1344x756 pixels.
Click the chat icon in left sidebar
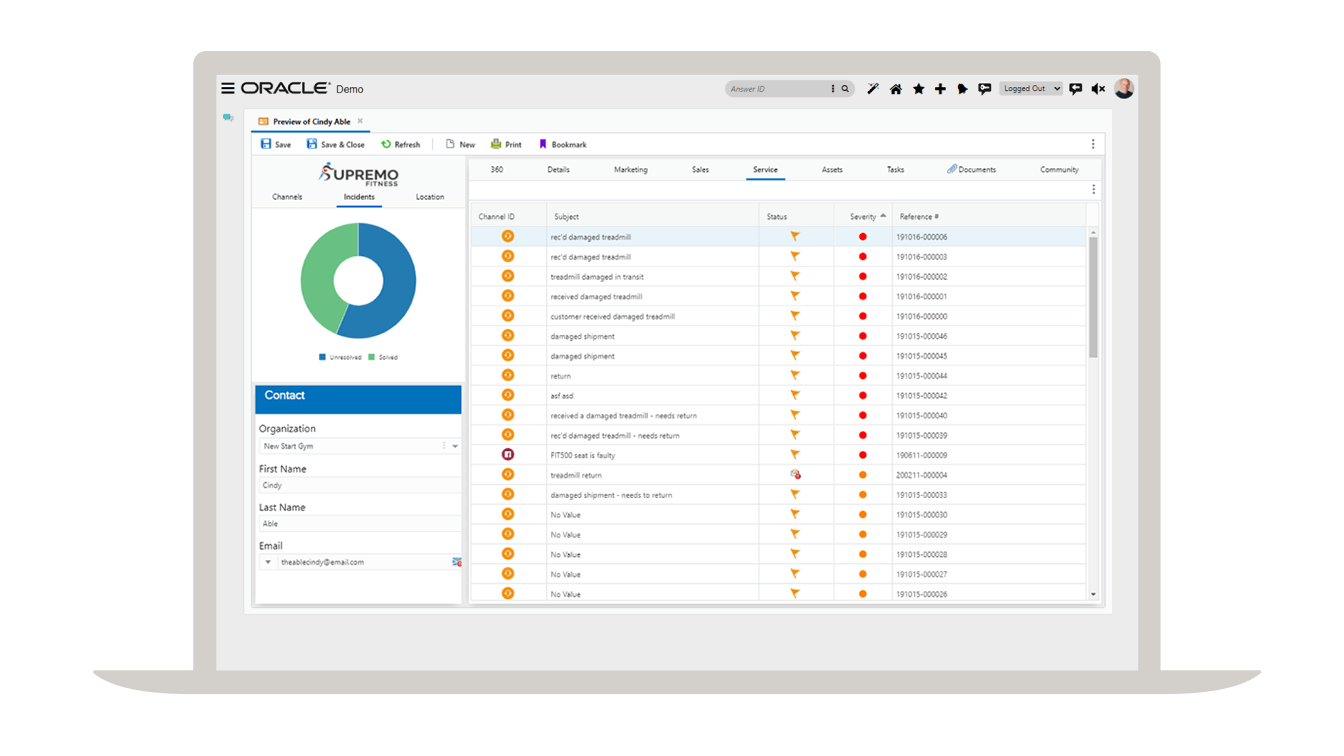pyautogui.click(x=229, y=118)
